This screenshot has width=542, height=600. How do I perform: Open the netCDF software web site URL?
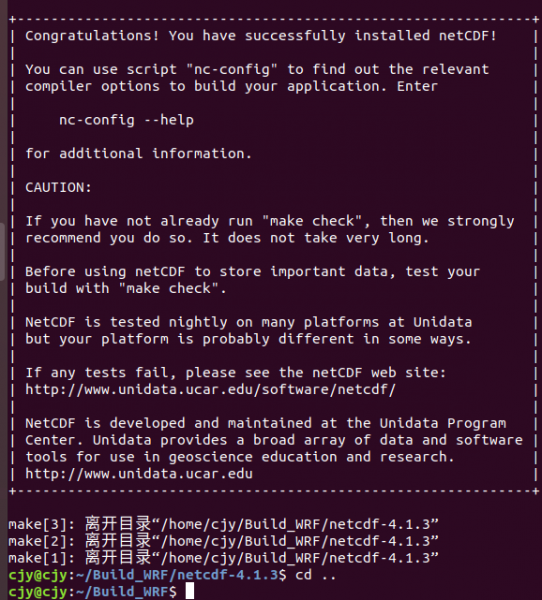click(x=211, y=390)
